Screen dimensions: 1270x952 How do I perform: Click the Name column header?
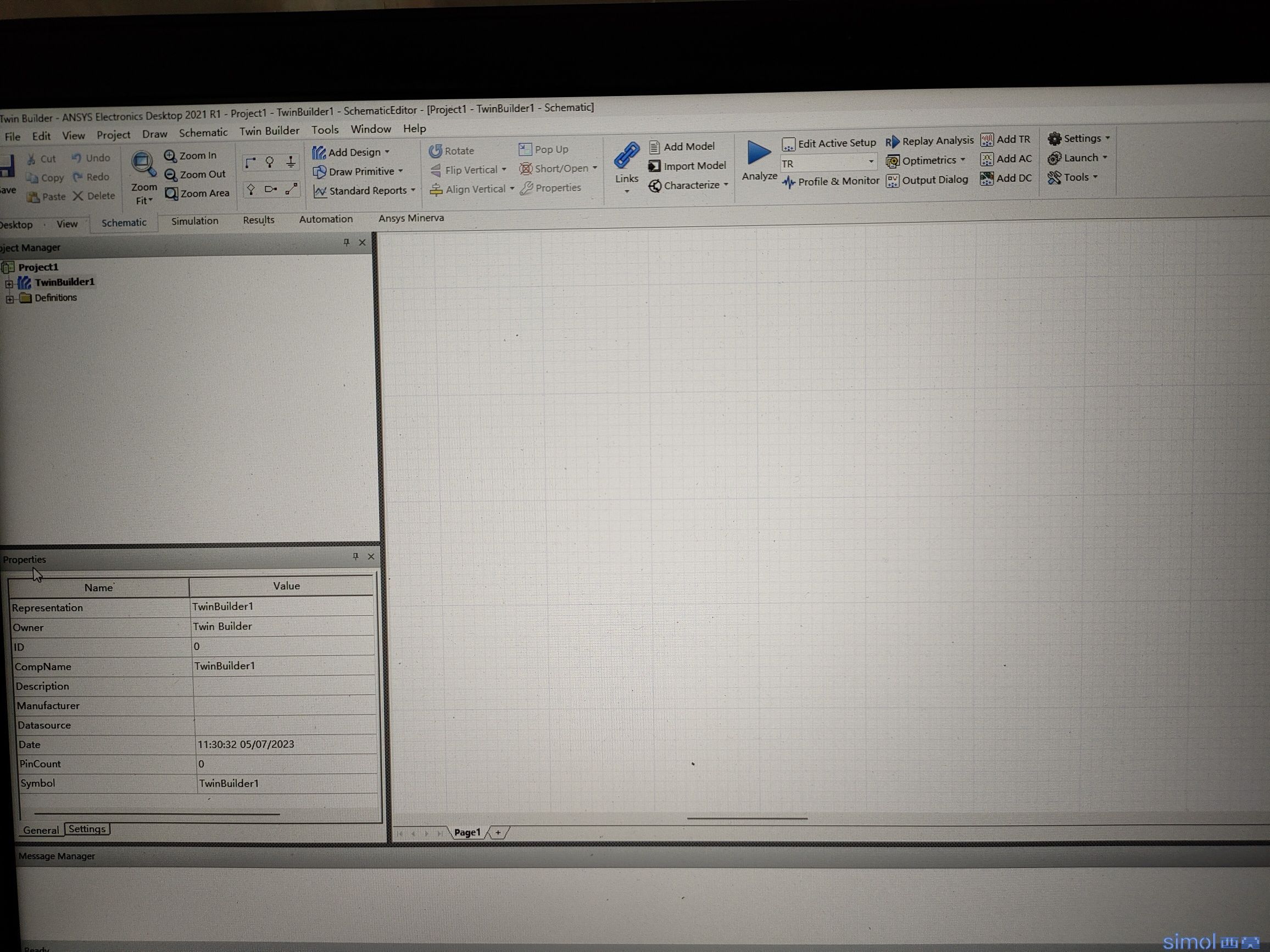[x=98, y=587]
